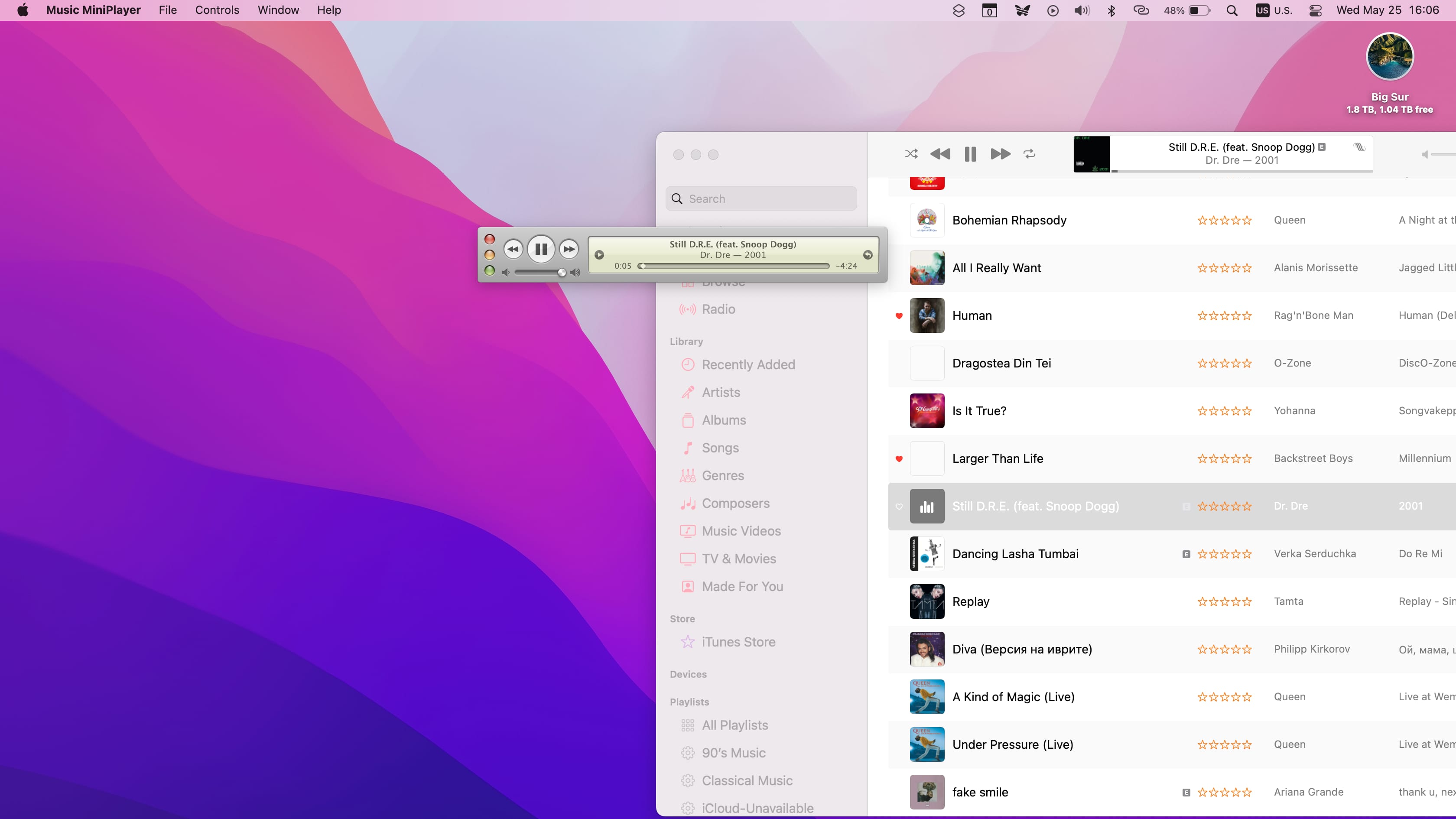Open the iCloud-Unavailable playlist
1456x819 pixels.
click(747, 808)
